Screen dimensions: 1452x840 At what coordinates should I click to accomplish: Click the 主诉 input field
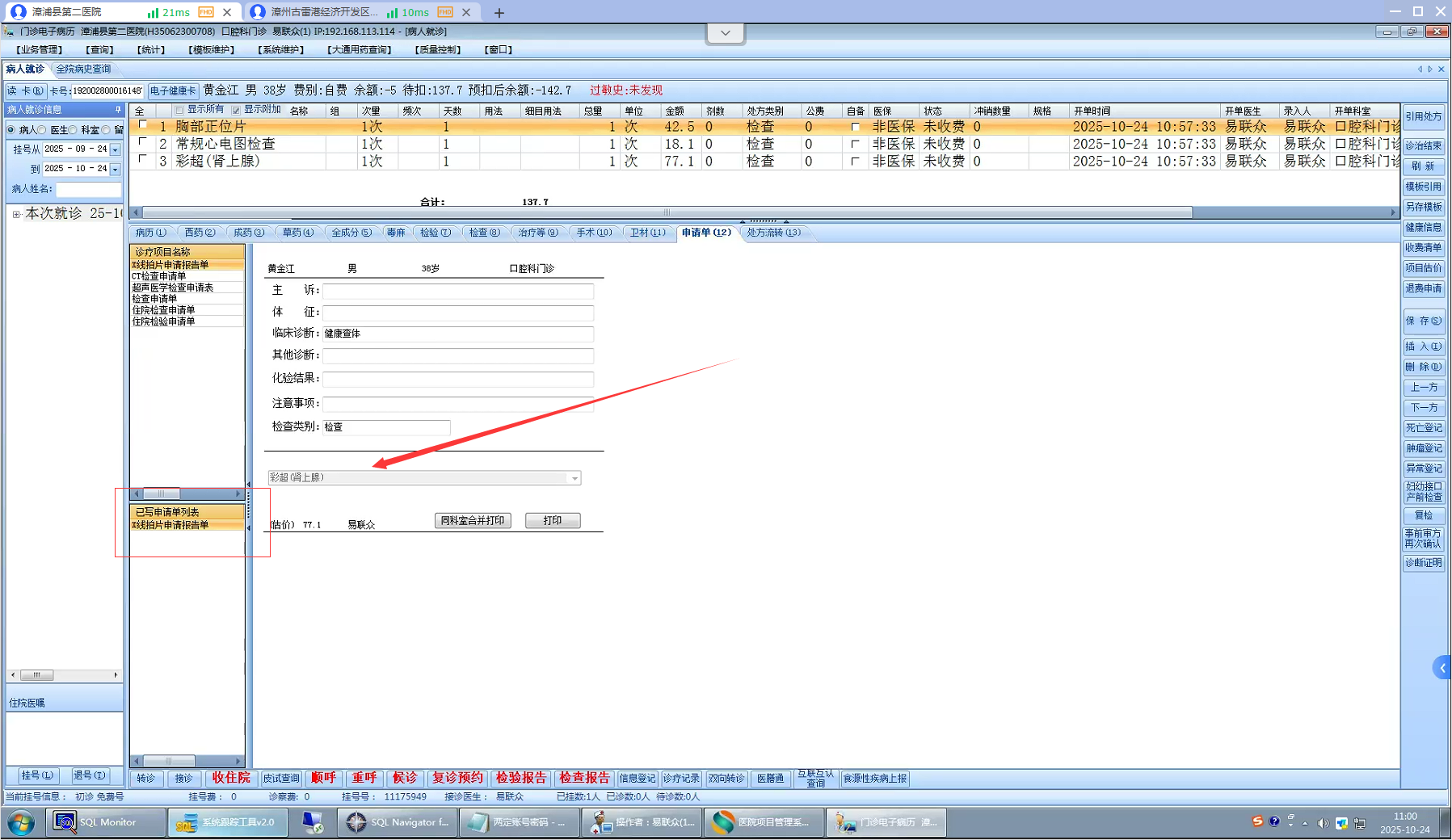click(x=458, y=291)
